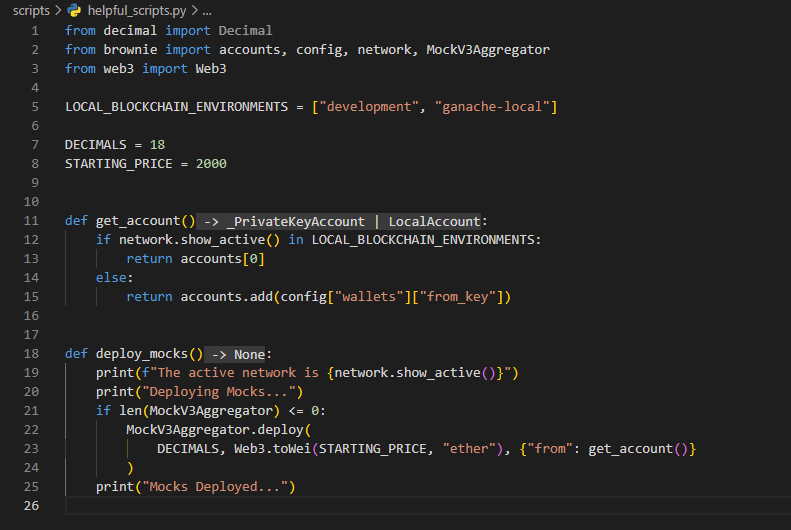Click 'accounts.add' call on line 15
Screen dimensions: 791x530
click(227, 297)
